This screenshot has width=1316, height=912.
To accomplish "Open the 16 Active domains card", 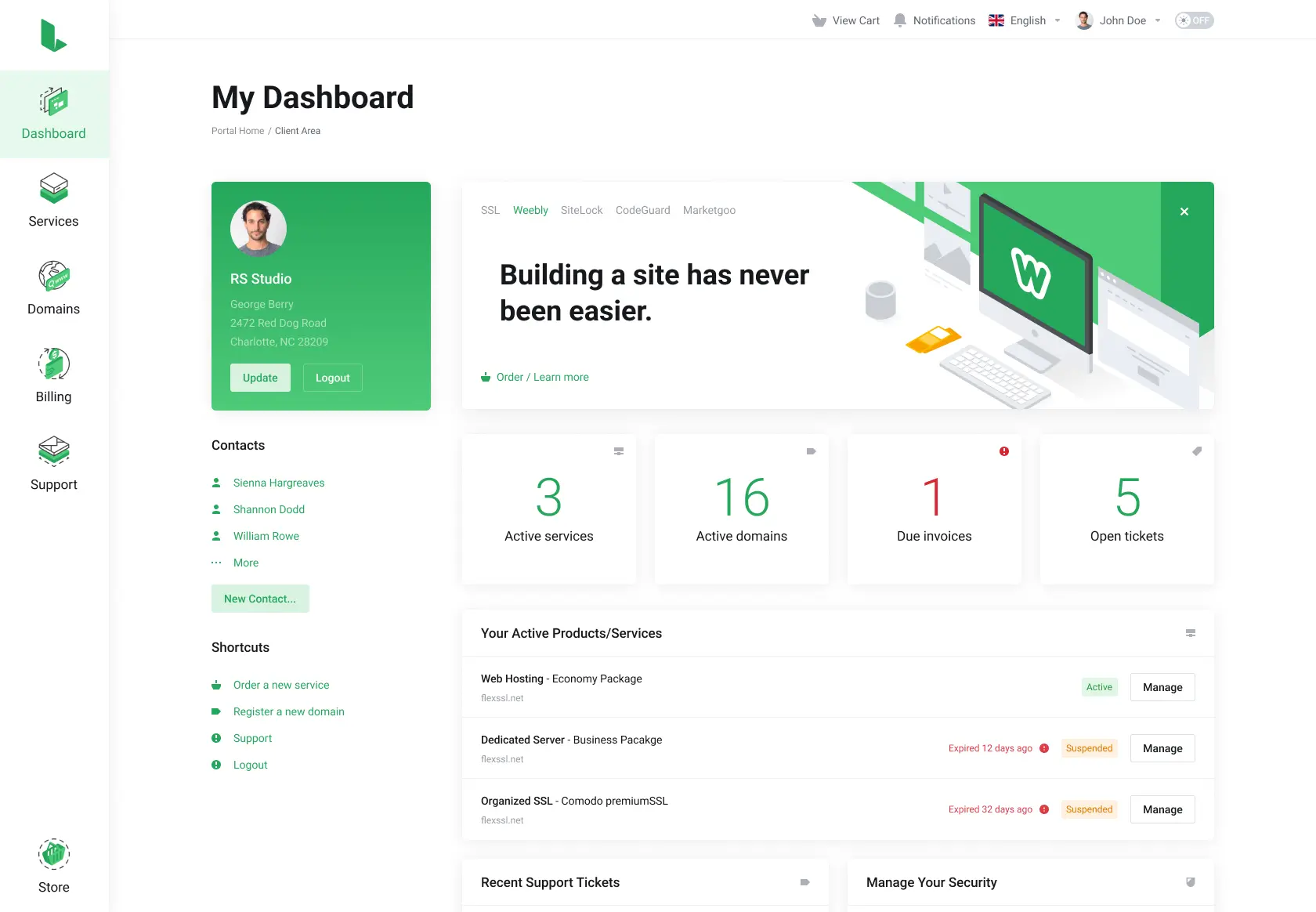I will [x=742, y=509].
